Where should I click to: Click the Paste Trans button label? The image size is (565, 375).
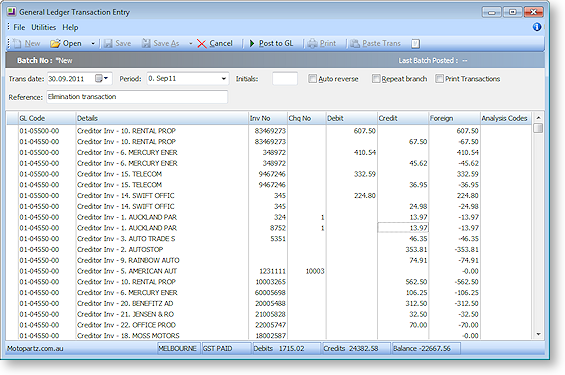(381, 43)
